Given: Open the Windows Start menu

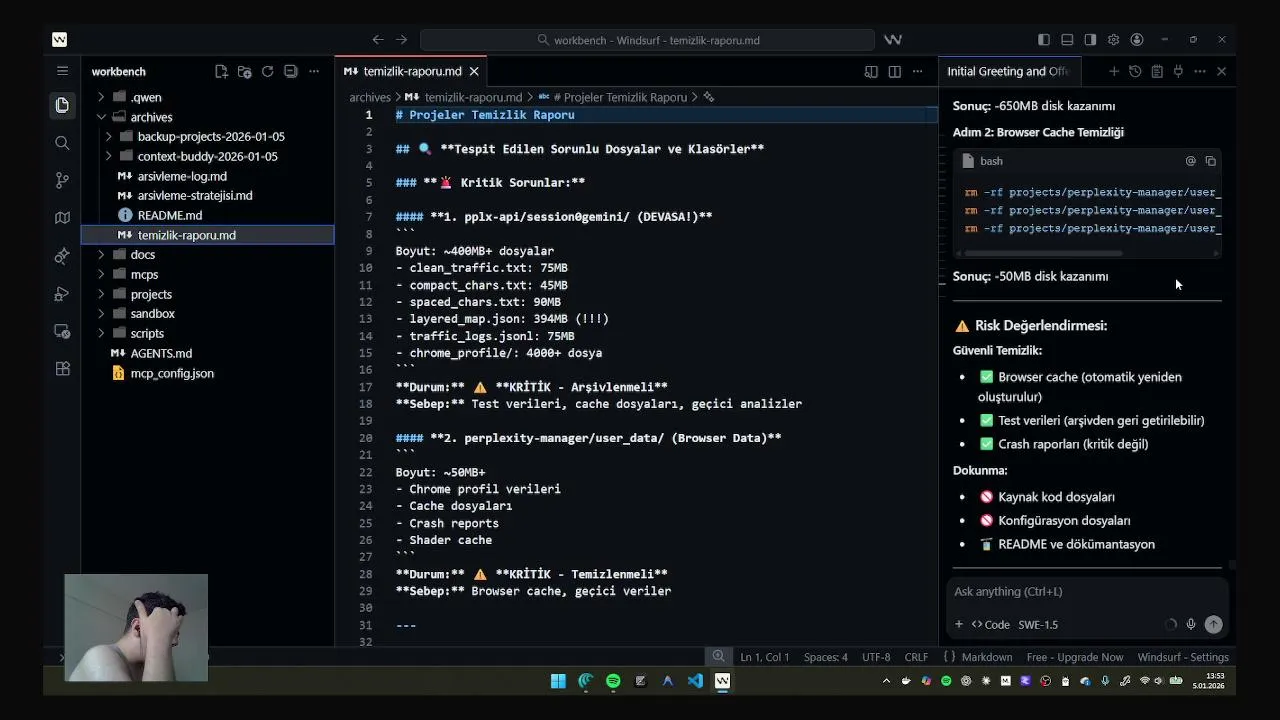Looking at the screenshot, I should click(x=558, y=681).
